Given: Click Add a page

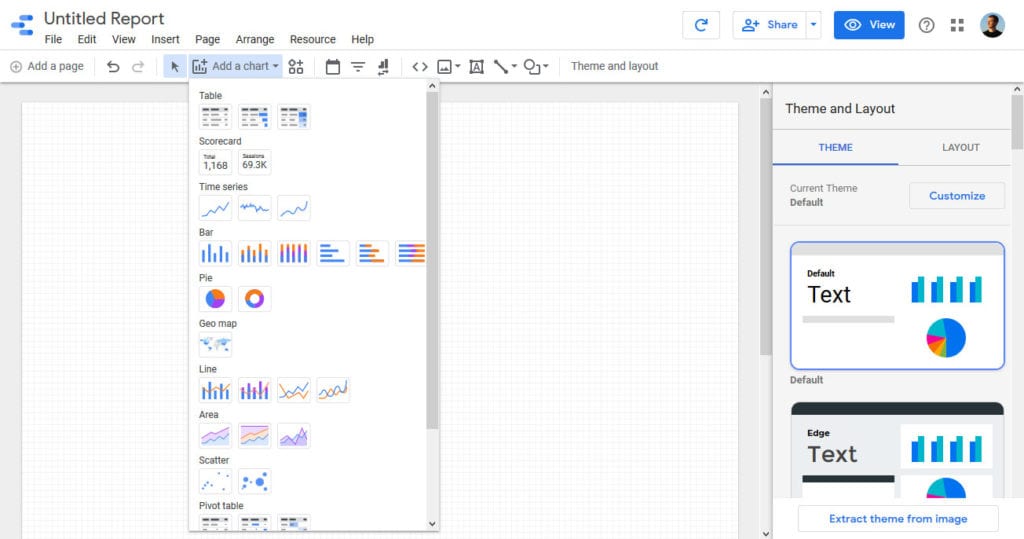Looking at the screenshot, I should coord(47,66).
